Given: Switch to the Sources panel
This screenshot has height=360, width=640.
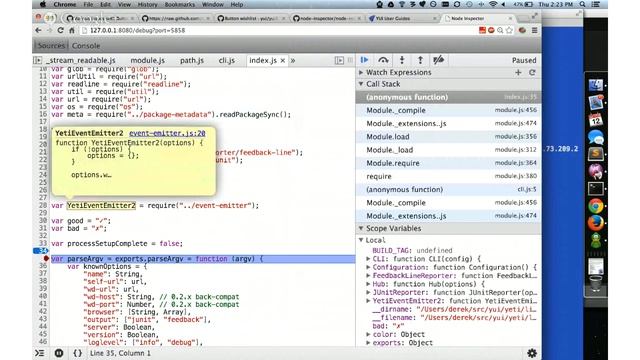Looking at the screenshot, I should 51,46.
